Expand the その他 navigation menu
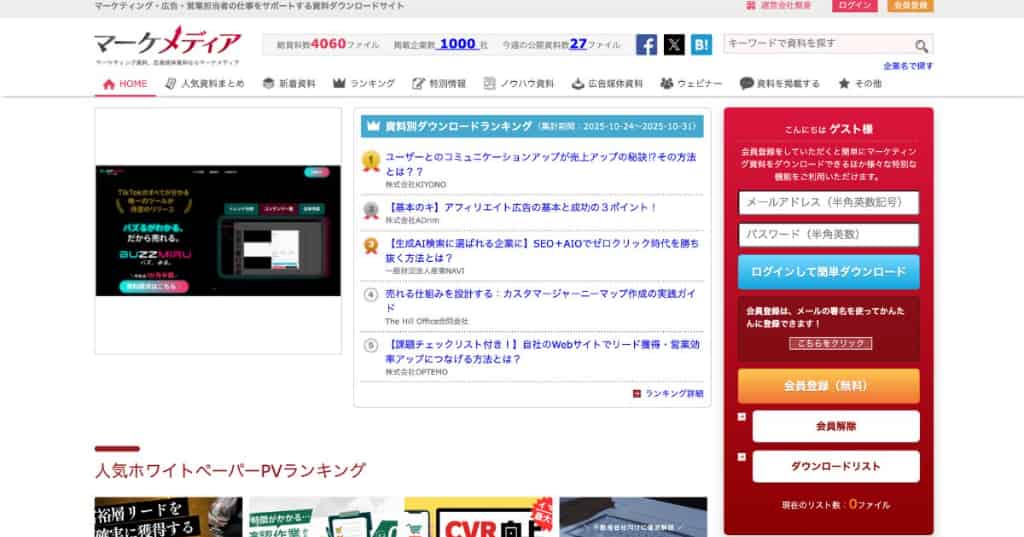This screenshot has width=1024, height=537. (860, 84)
